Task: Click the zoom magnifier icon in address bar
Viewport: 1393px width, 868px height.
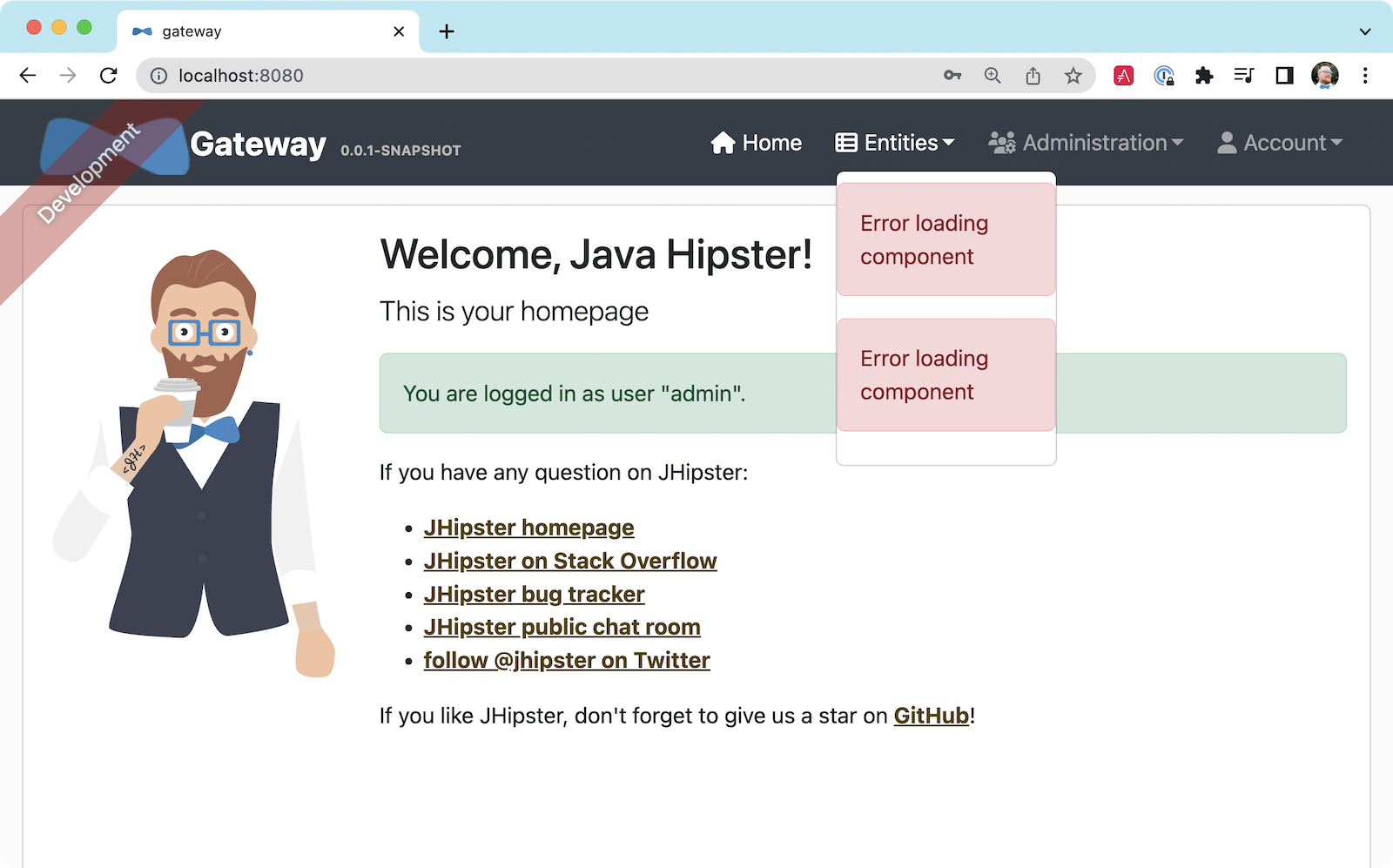Action: (x=993, y=76)
